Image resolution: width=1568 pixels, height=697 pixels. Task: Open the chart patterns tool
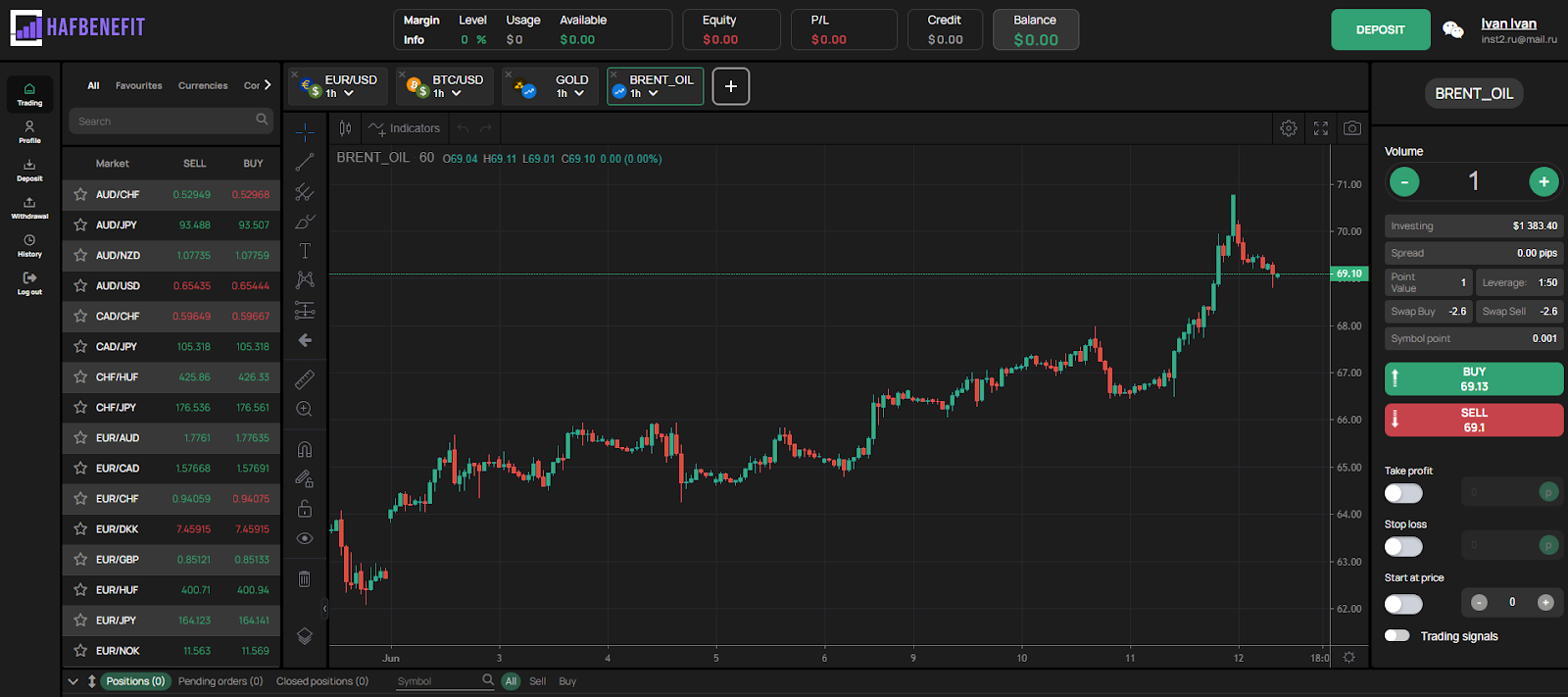coord(305,280)
